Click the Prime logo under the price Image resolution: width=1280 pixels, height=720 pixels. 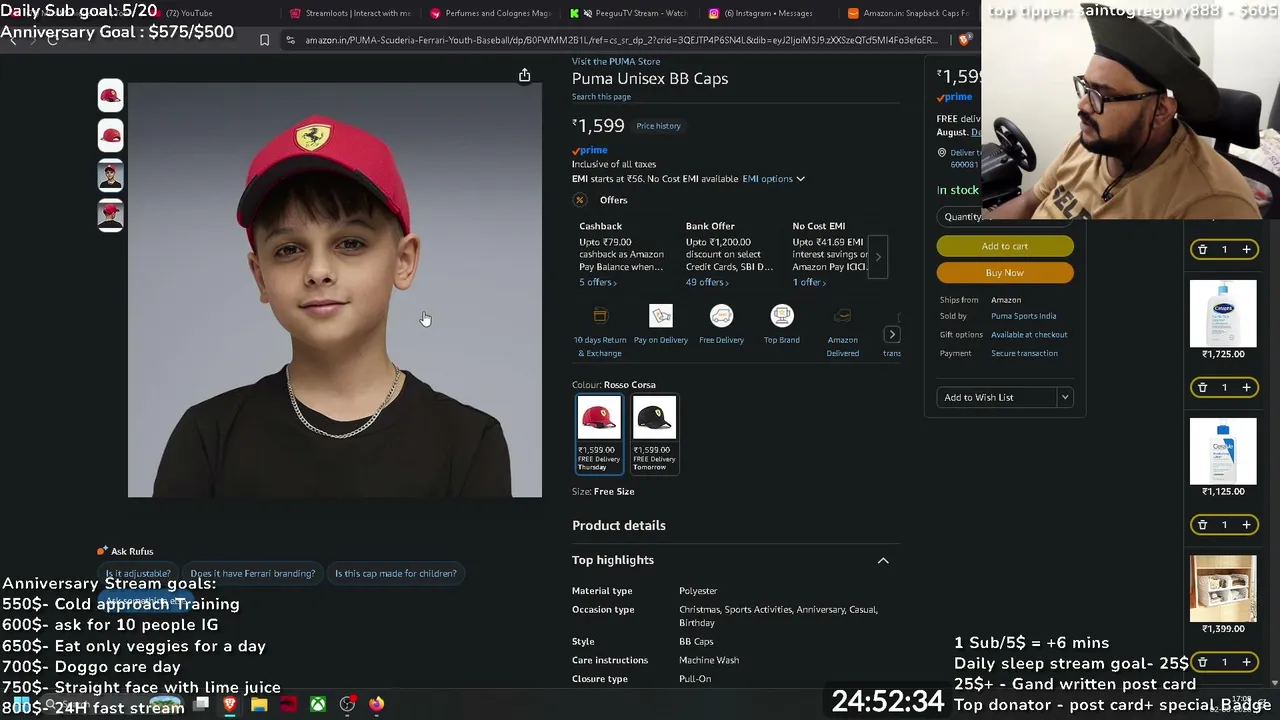pos(590,150)
